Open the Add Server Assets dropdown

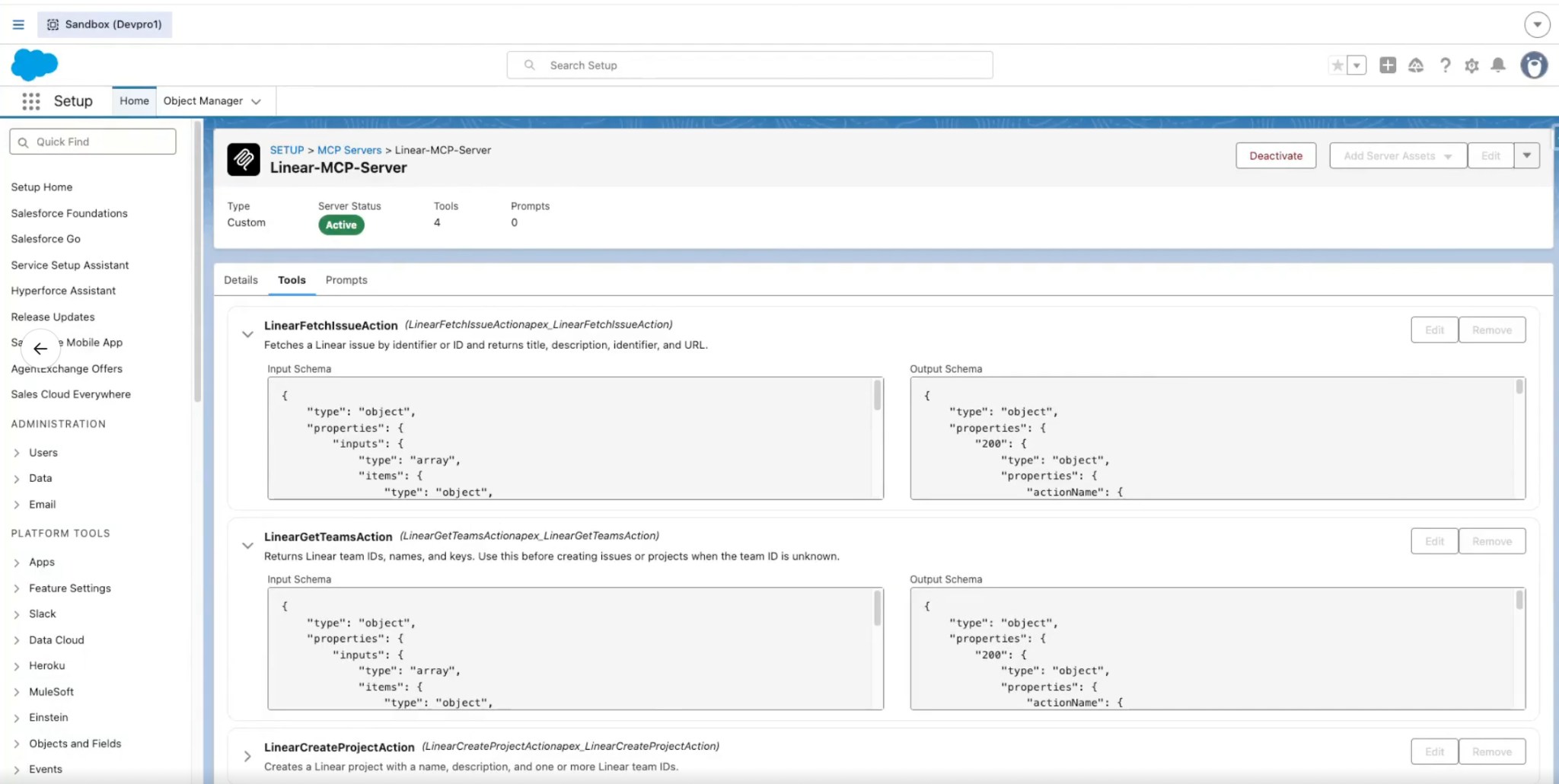[1398, 156]
